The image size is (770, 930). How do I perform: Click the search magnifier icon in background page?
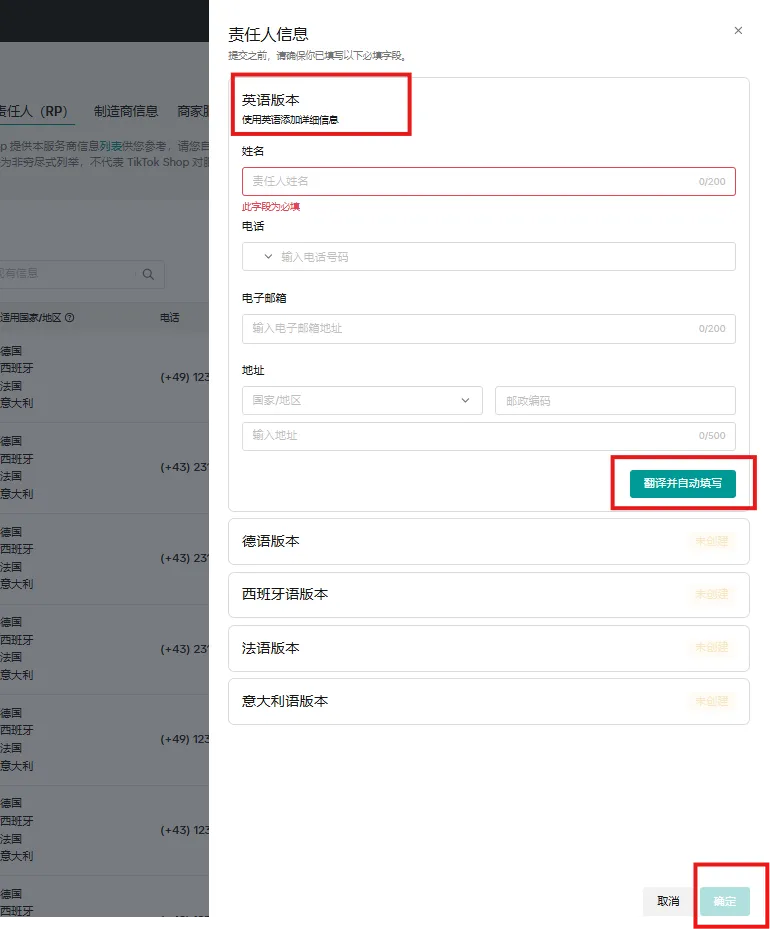(148, 274)
